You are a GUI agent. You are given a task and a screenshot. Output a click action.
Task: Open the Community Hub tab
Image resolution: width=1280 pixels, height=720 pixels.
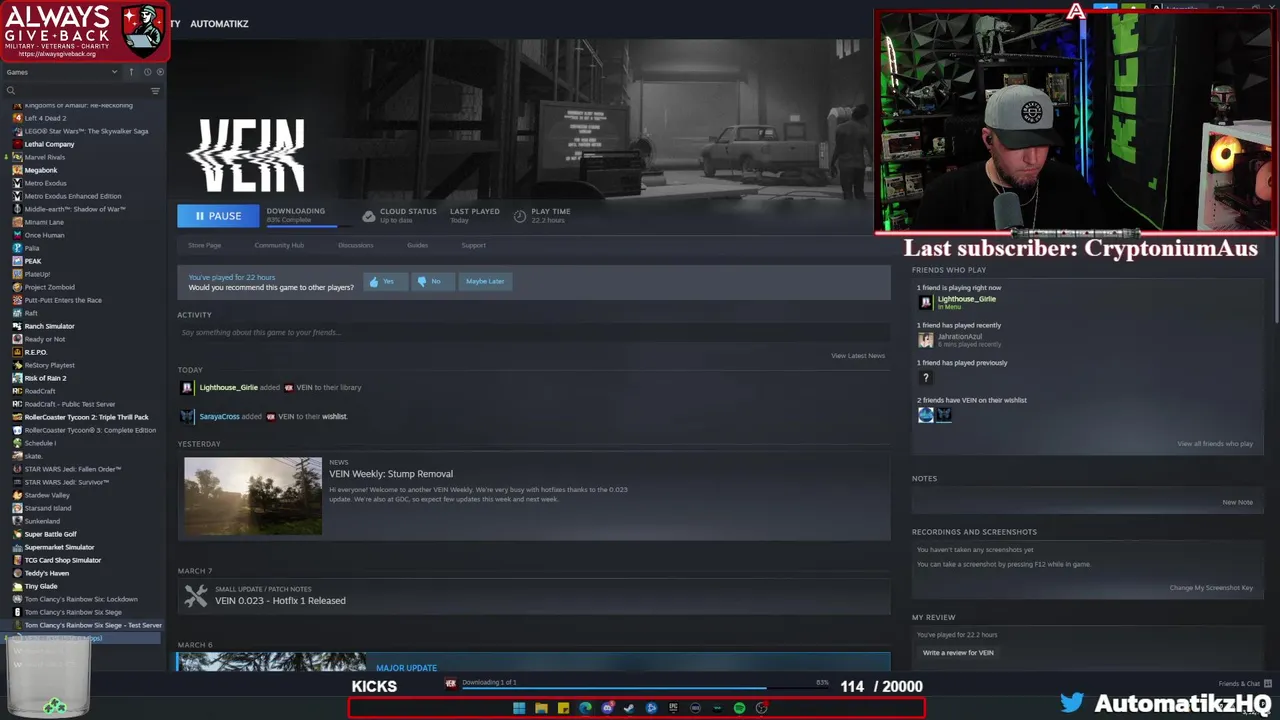click(279, 245)
